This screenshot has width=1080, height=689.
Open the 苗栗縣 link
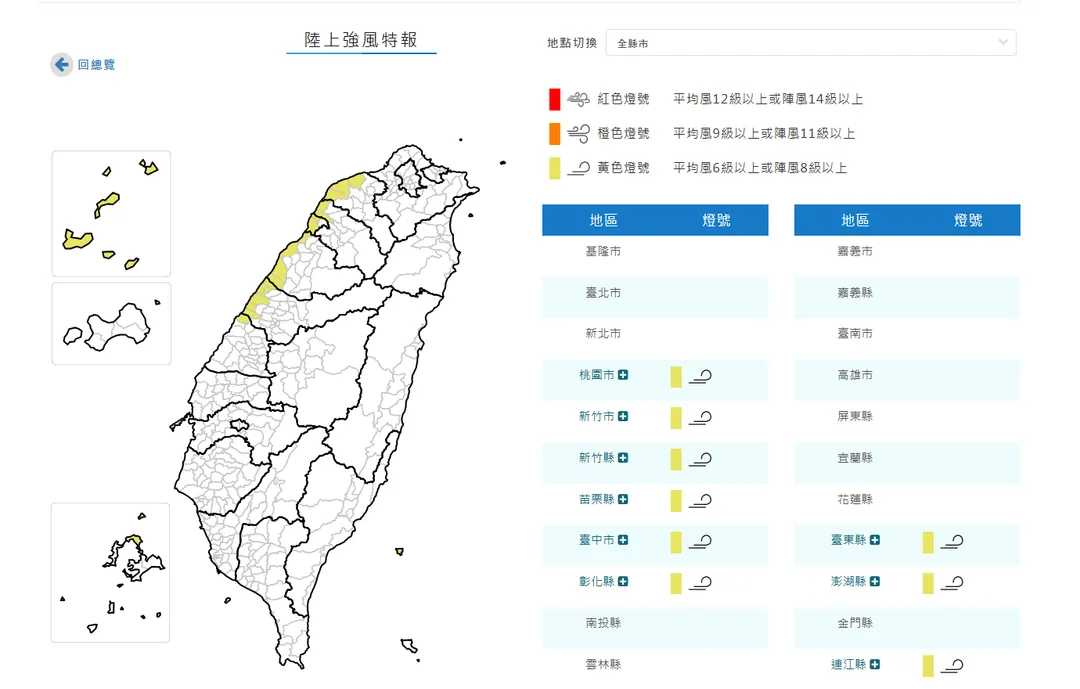[x=596, y=499]
